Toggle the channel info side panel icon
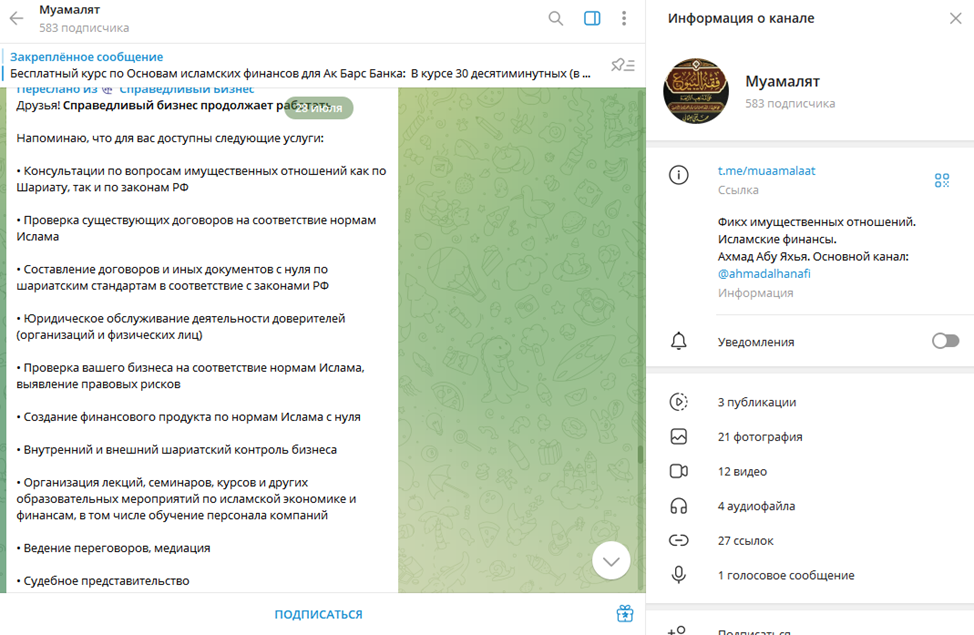 coord(592,19)
